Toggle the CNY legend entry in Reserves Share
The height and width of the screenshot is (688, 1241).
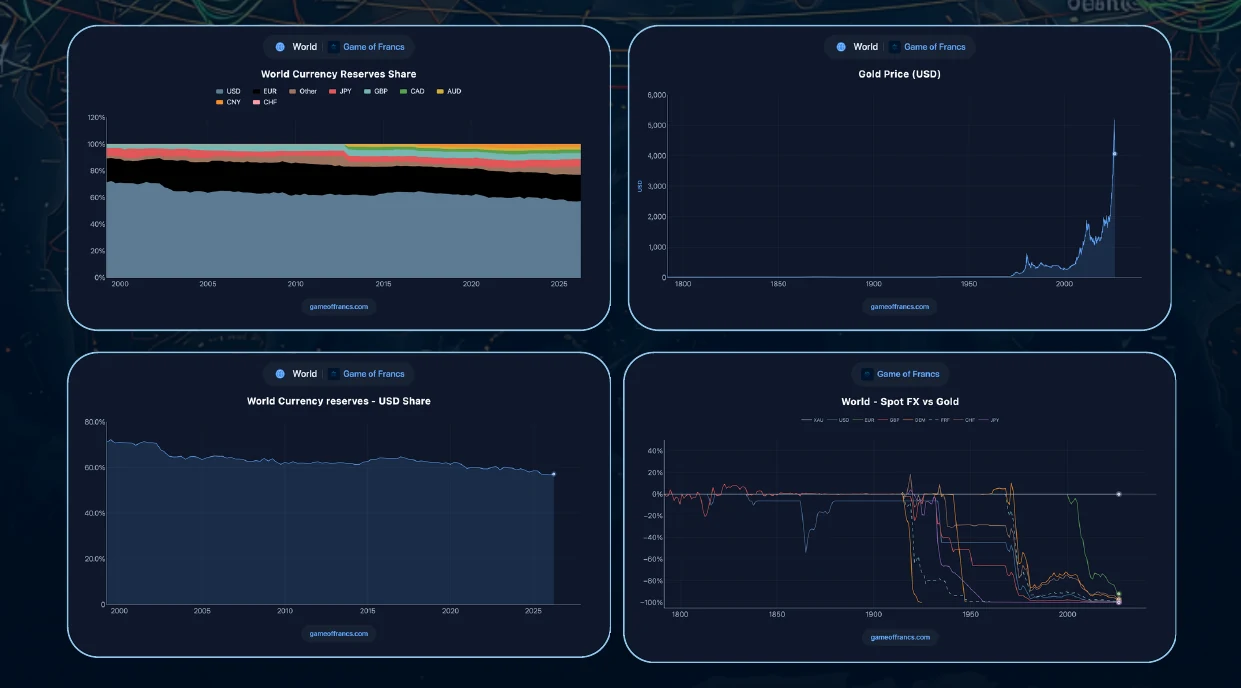[228, 102]
